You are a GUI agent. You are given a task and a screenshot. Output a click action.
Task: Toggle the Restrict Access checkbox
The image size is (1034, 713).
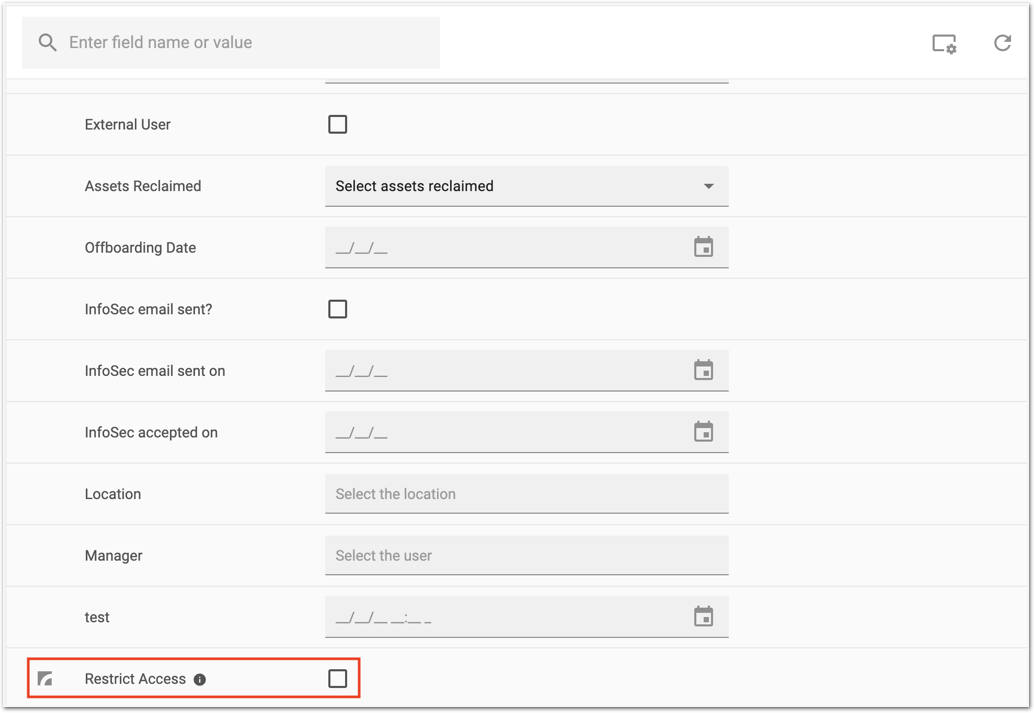click(338, 679)
